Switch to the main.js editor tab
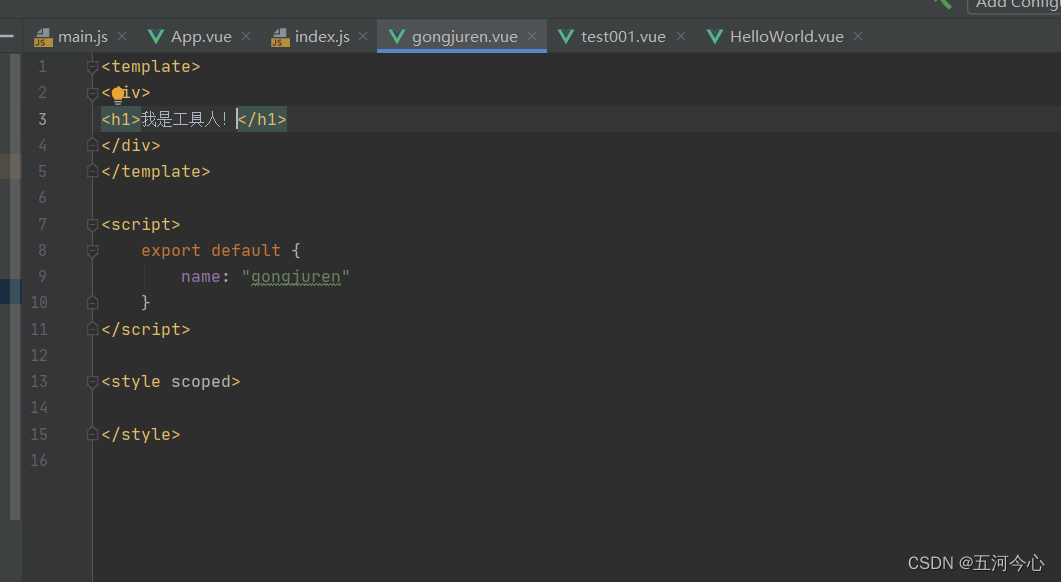Viewport: 1061px width, 582px height. tap(82, 37)
